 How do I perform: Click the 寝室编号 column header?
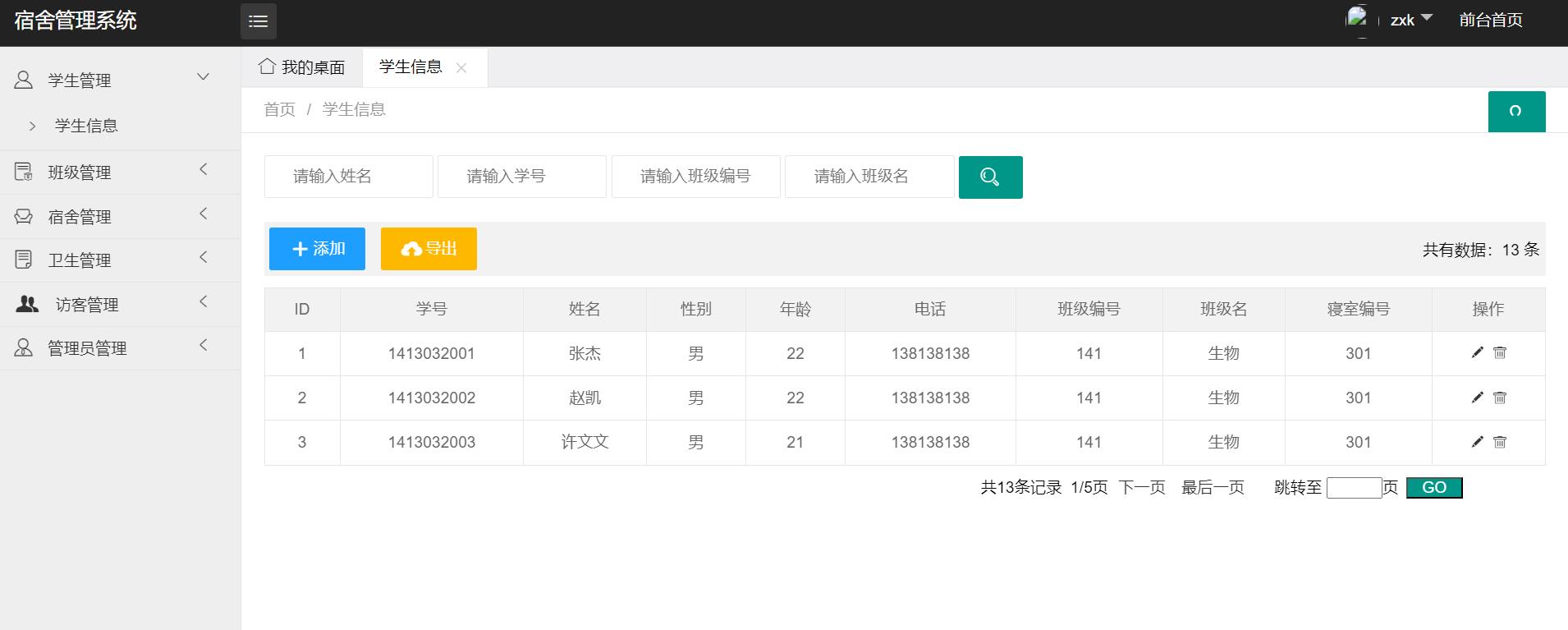[x=1359, y=310]
